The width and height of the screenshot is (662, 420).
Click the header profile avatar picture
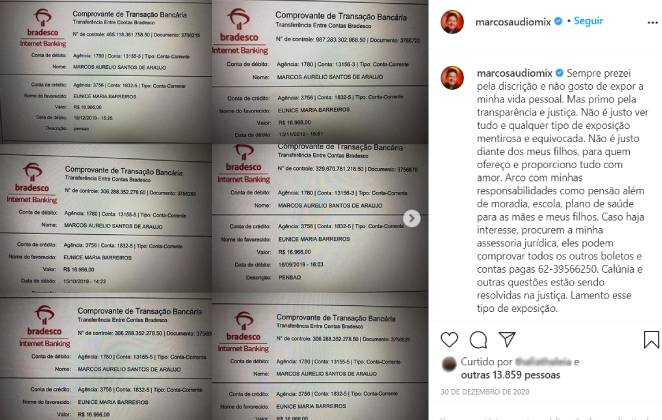pyautogui.click(x=452, y=22)
